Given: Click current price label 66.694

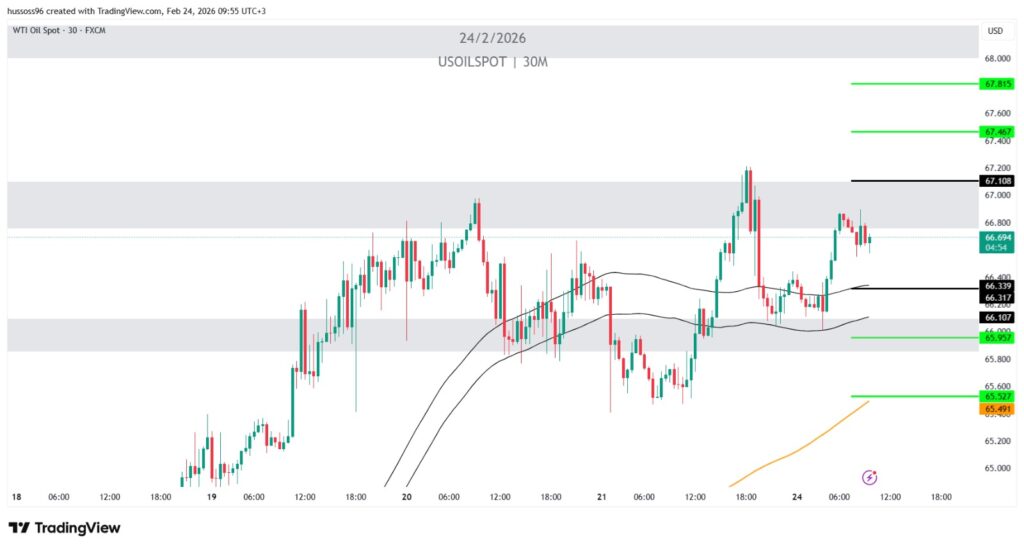Looking at the screenshot, I should (998, 237).
